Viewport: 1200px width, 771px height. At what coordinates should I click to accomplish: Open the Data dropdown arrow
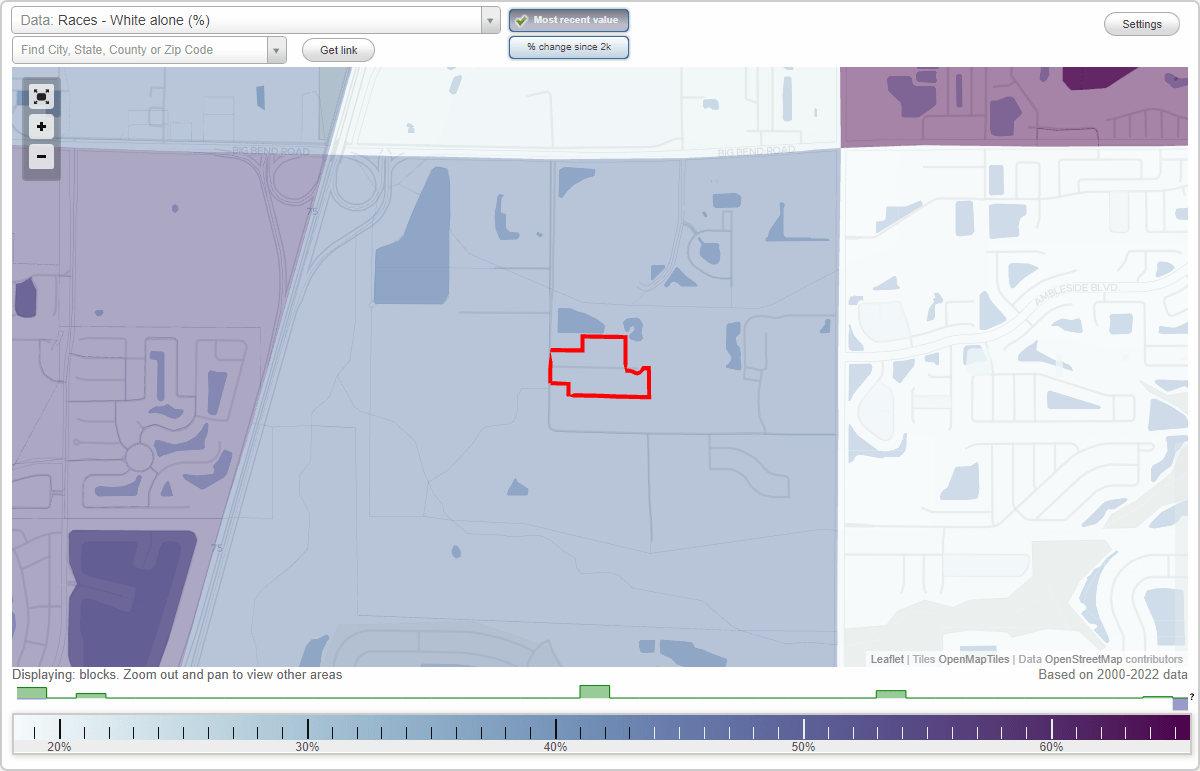[x=489, y=19]
